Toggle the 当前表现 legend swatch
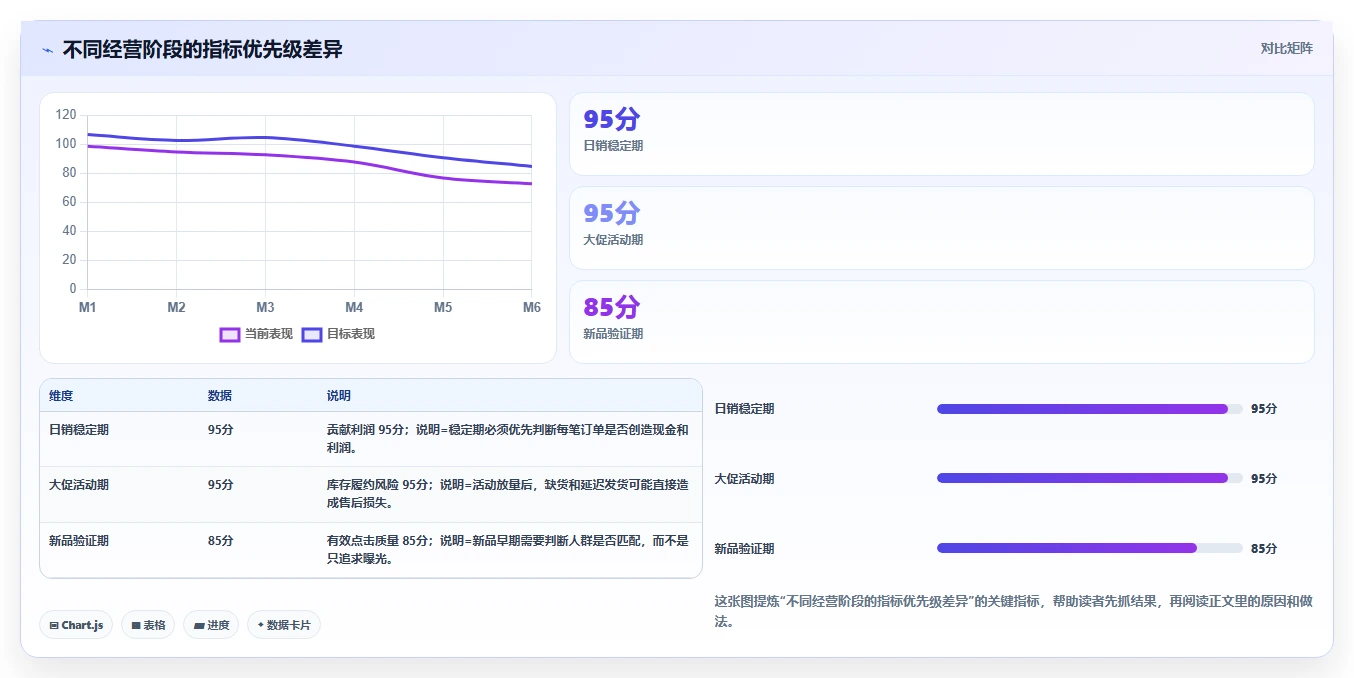The width and height of the screenshot is (1354, 678). point(230,334)
